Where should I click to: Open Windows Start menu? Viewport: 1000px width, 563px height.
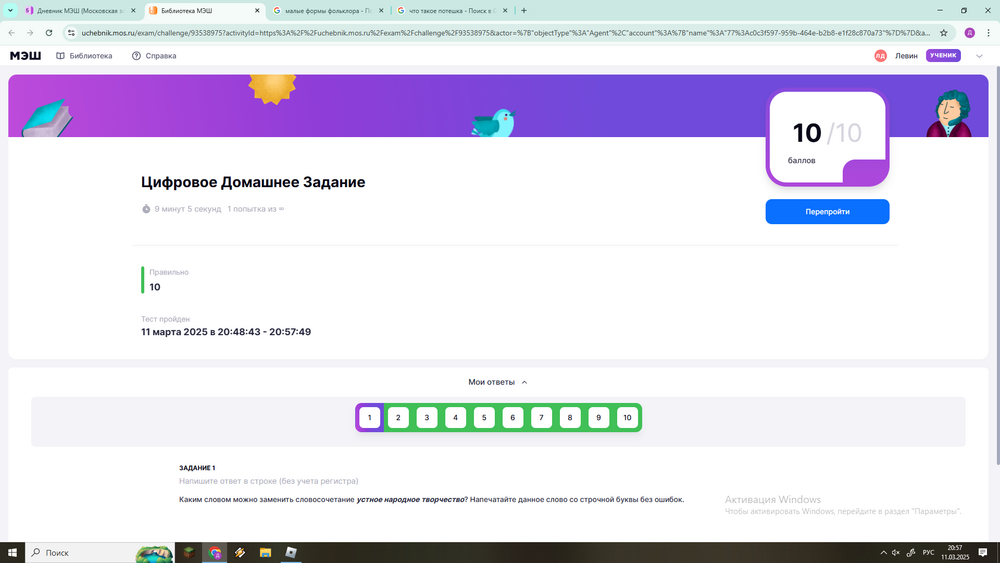(13, 552)
